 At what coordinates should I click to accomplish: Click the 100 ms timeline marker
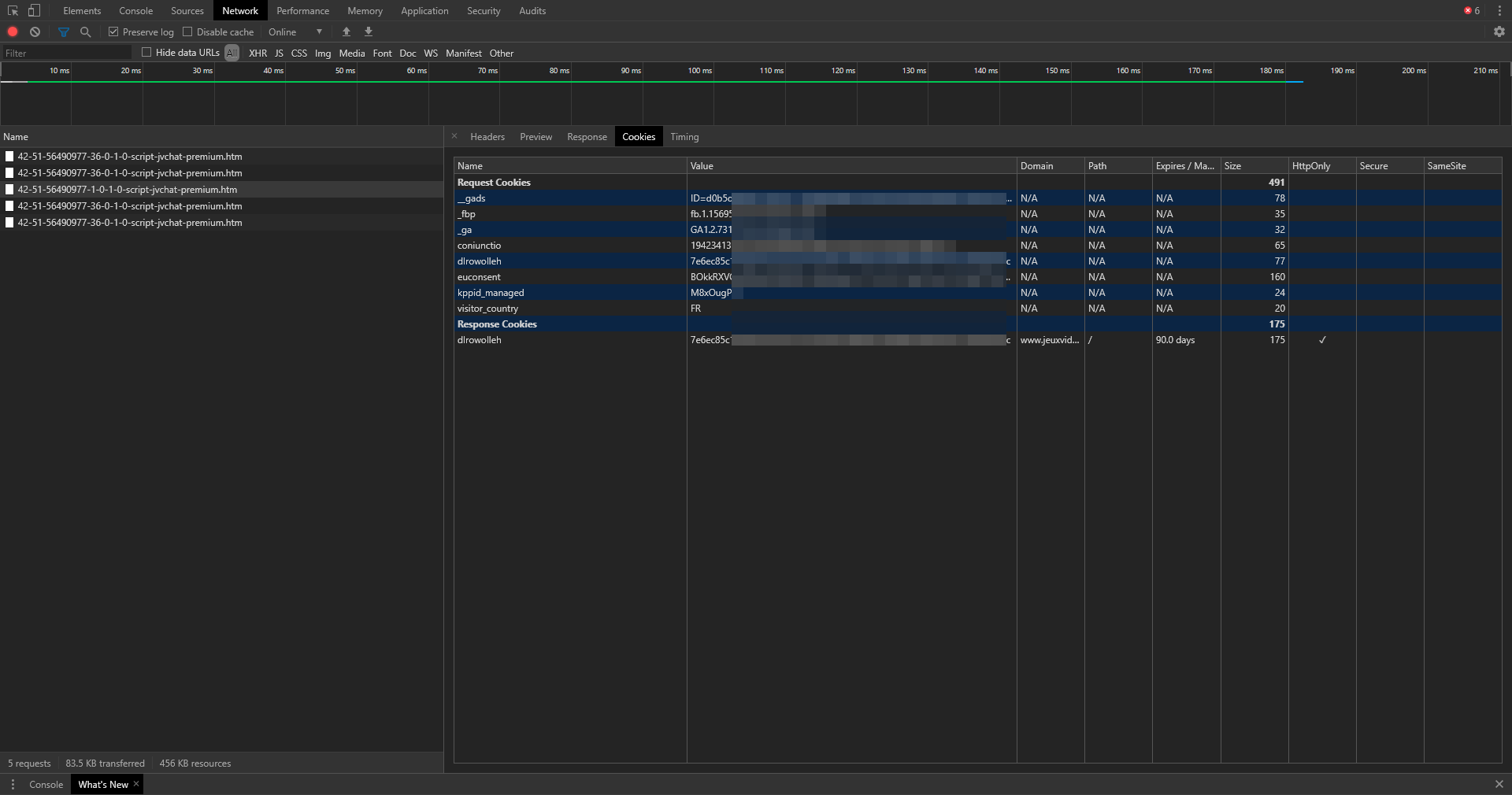[x=699, y=71]
